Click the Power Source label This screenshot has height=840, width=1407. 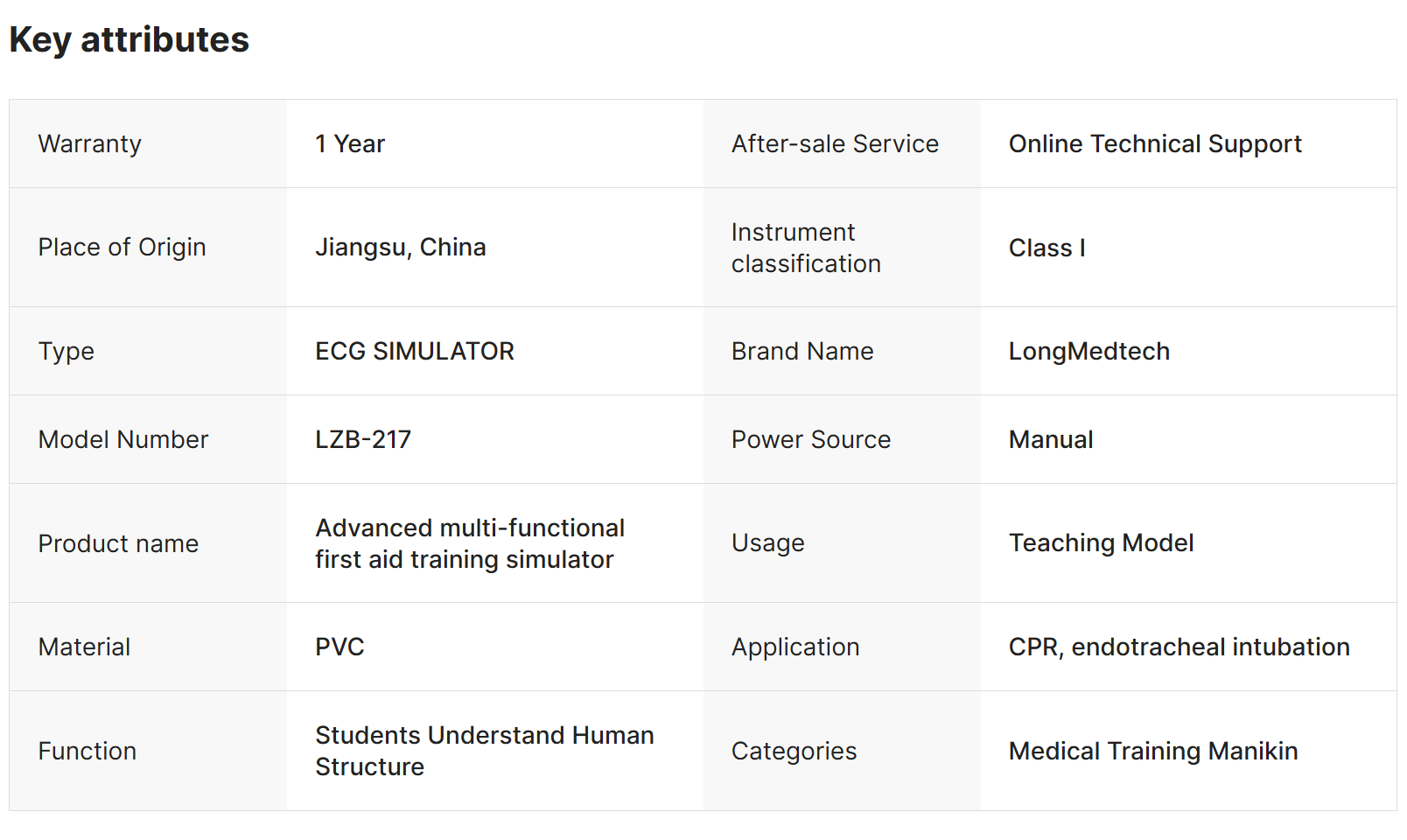pyautogui.click(x=810, y=439)
